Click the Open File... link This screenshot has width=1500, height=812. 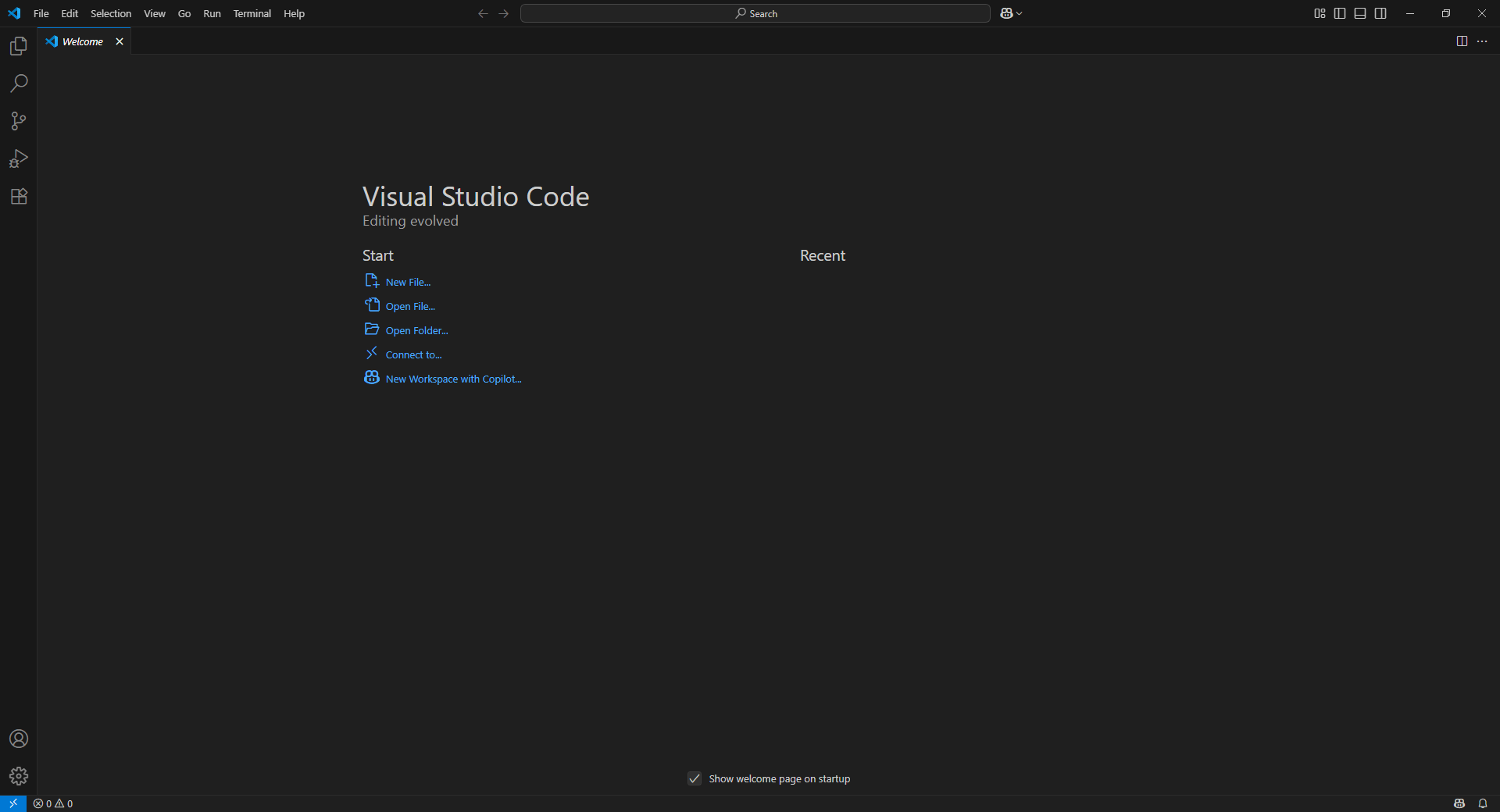pyautogui.click(x=400, y=306)
